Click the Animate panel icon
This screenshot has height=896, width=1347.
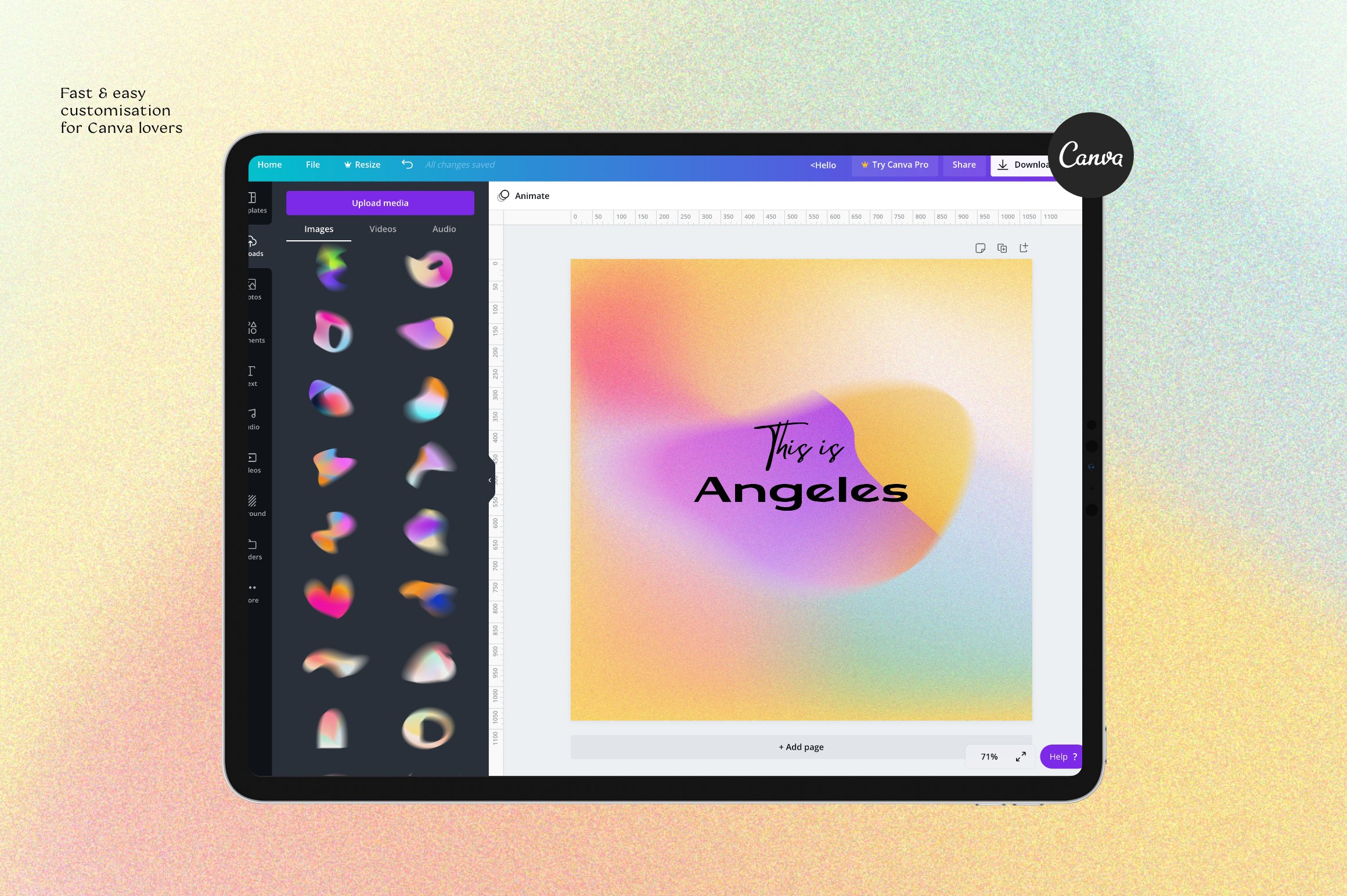tap(506, 195)
